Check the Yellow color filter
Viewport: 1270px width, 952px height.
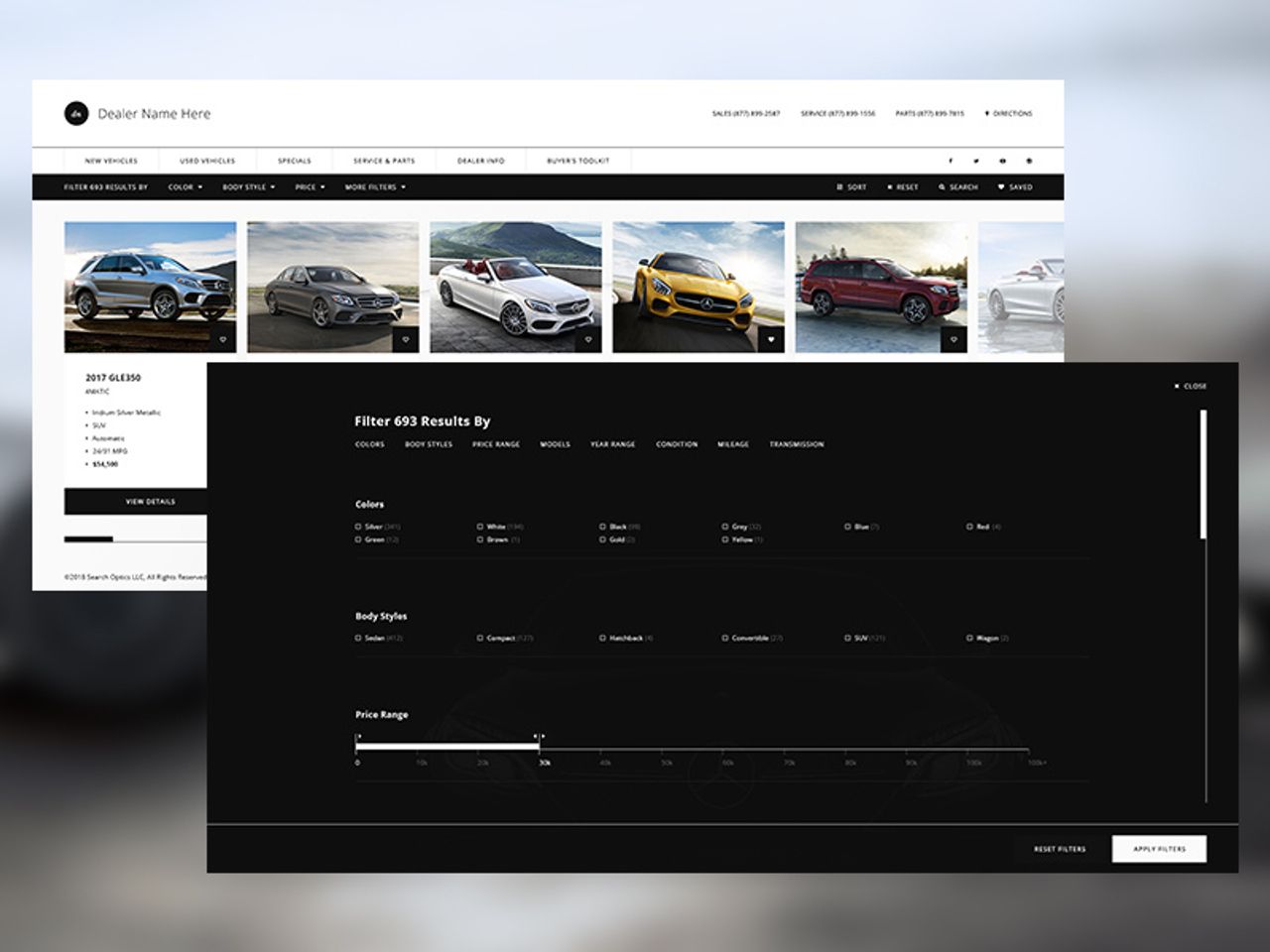point(725,539)
